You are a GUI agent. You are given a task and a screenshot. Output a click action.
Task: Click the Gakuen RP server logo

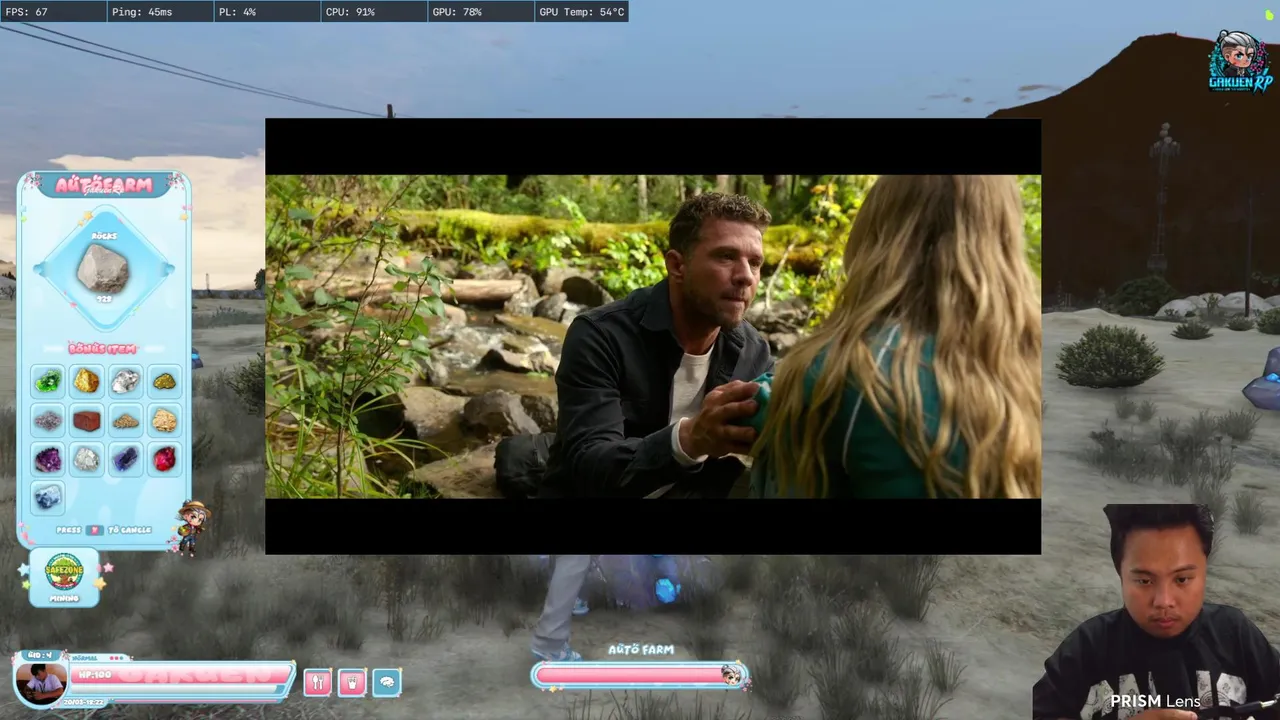tap(1240, 61)
